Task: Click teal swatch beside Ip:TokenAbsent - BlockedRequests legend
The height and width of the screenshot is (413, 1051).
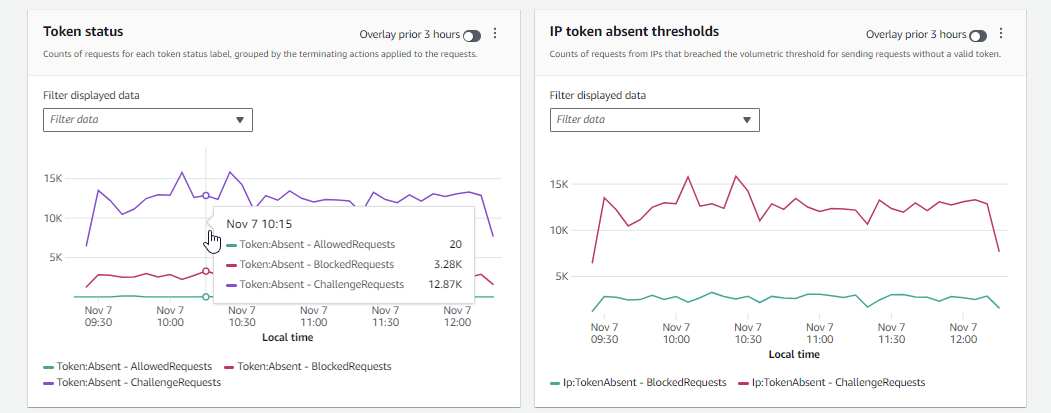Action: point(555,382)
